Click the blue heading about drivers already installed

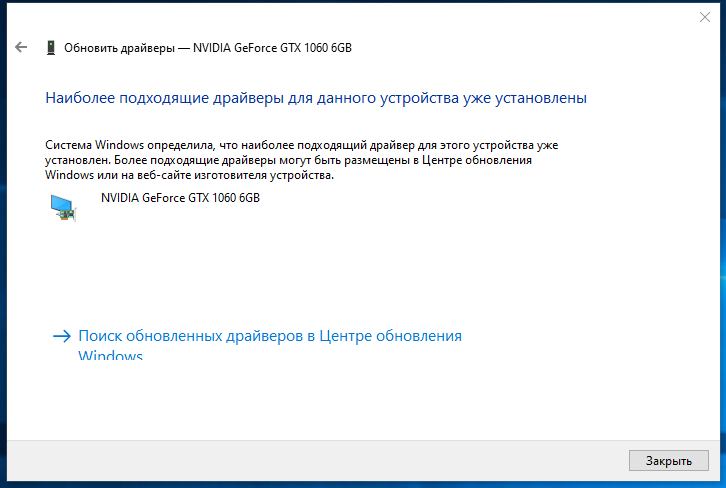316,98
